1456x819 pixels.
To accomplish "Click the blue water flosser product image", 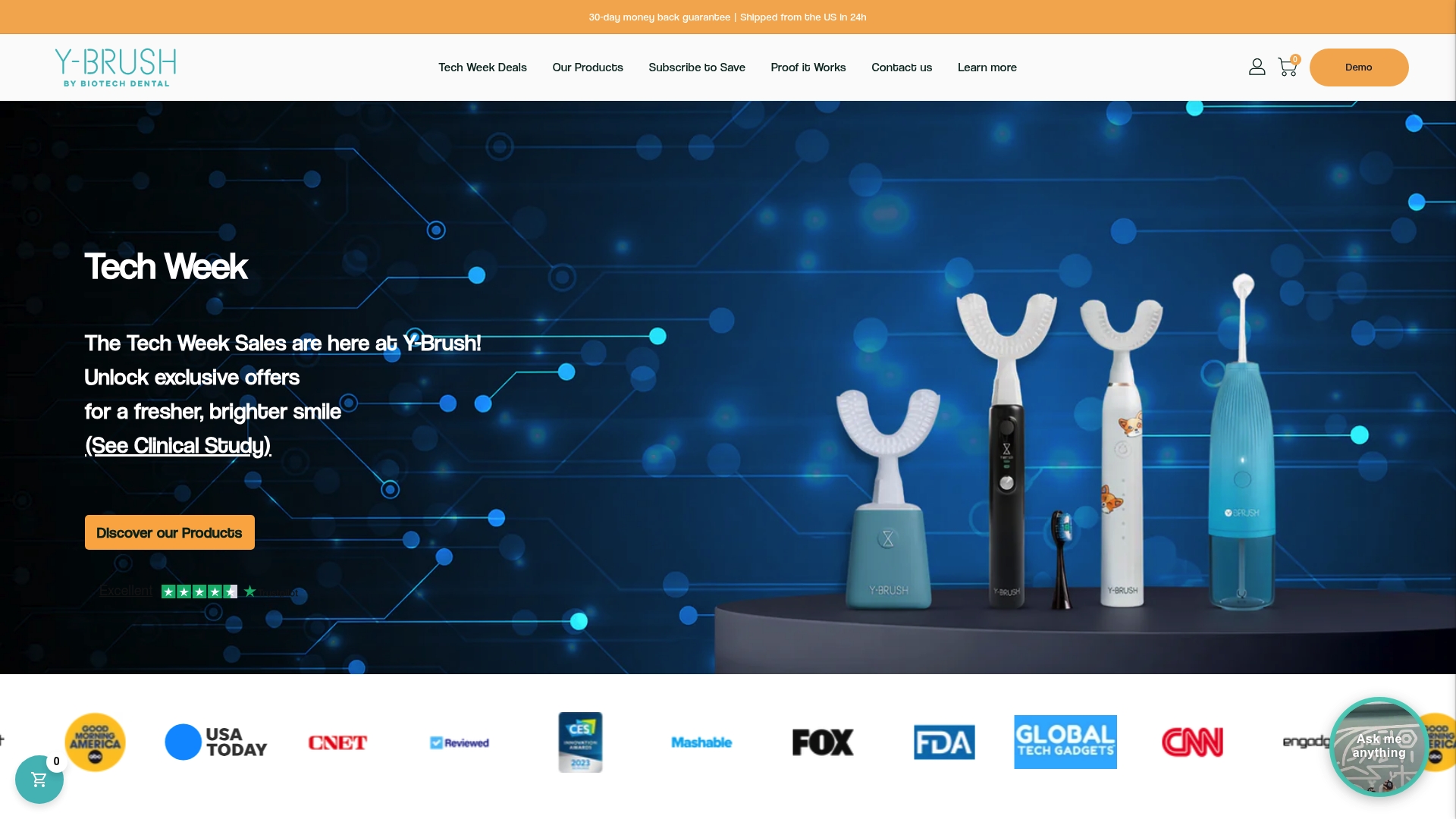I will (x=1242, y=443).
